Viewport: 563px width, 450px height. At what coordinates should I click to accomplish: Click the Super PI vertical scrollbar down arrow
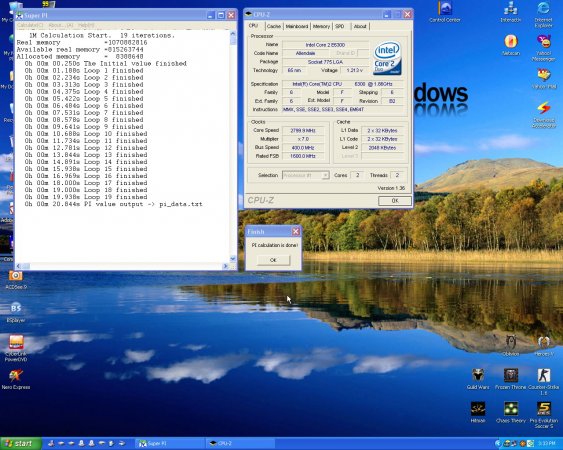(233, 259)
